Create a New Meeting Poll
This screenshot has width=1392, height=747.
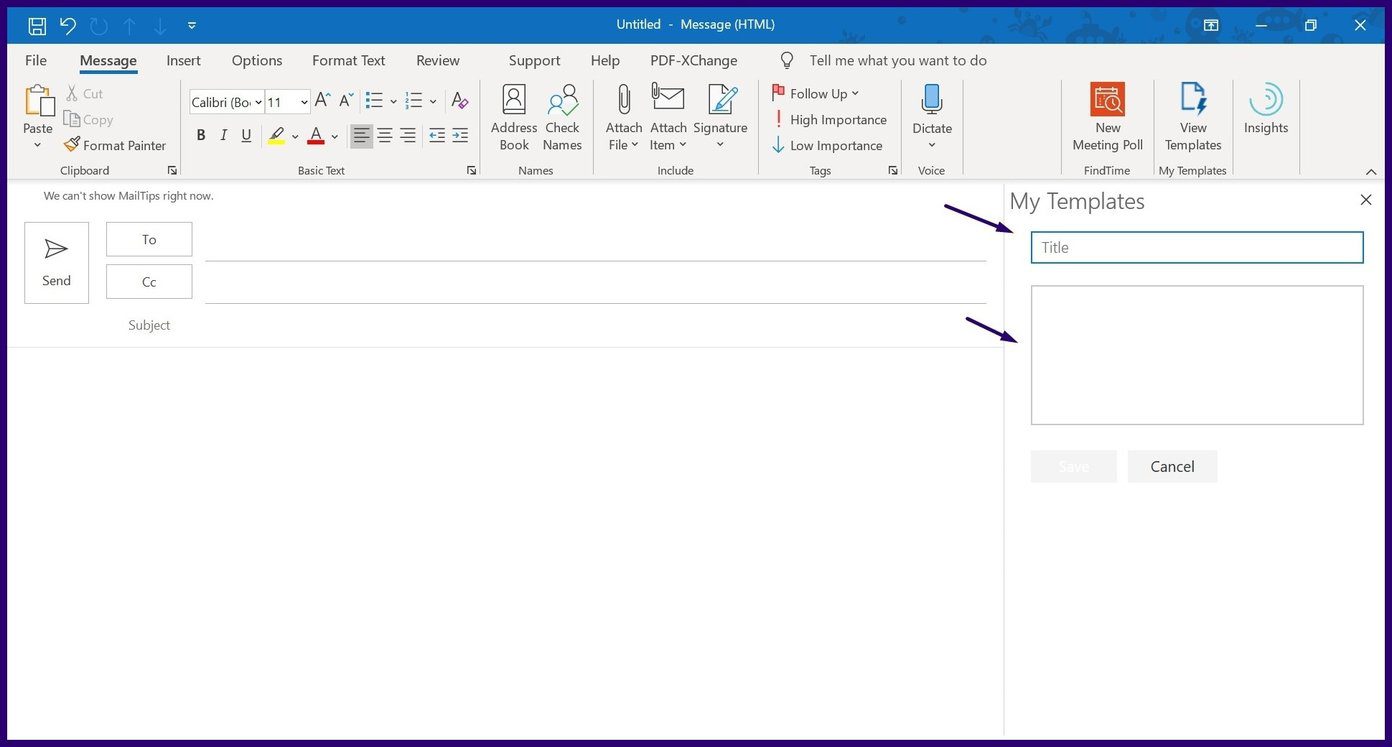point(1108,118)
